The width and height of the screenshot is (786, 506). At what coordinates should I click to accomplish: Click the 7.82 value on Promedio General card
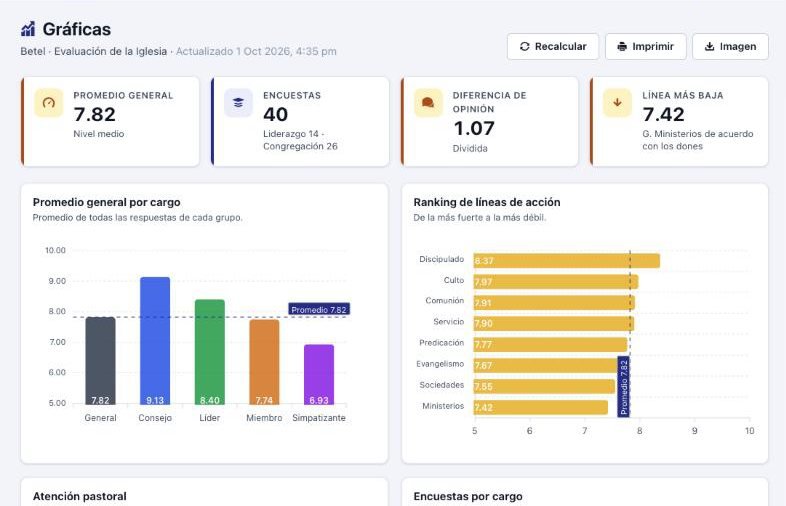[x=95, y=114]
